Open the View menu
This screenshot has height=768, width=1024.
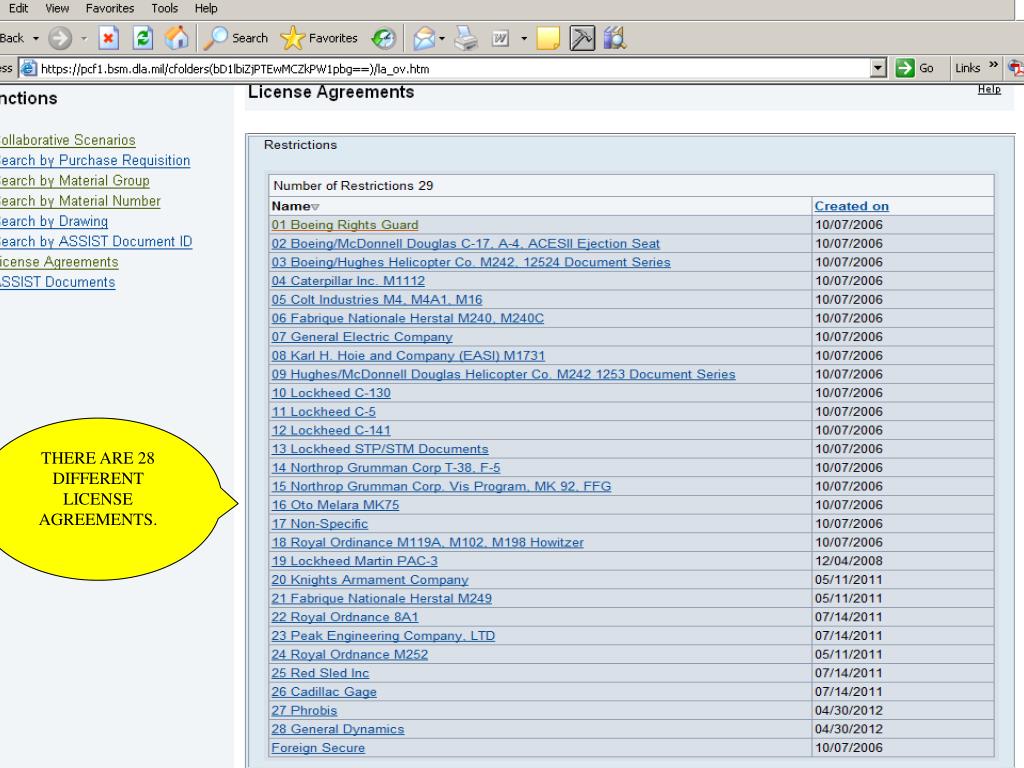tap(57, 8)
